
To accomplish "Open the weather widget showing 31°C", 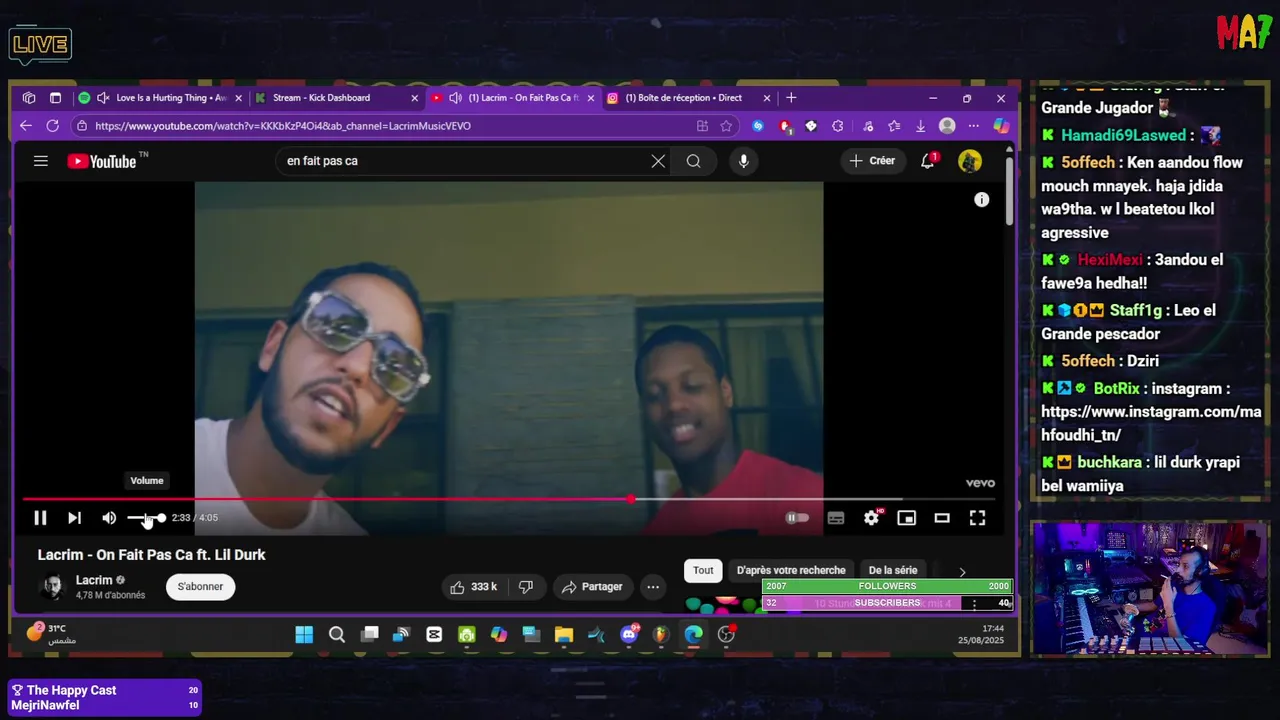I will 50,634.
